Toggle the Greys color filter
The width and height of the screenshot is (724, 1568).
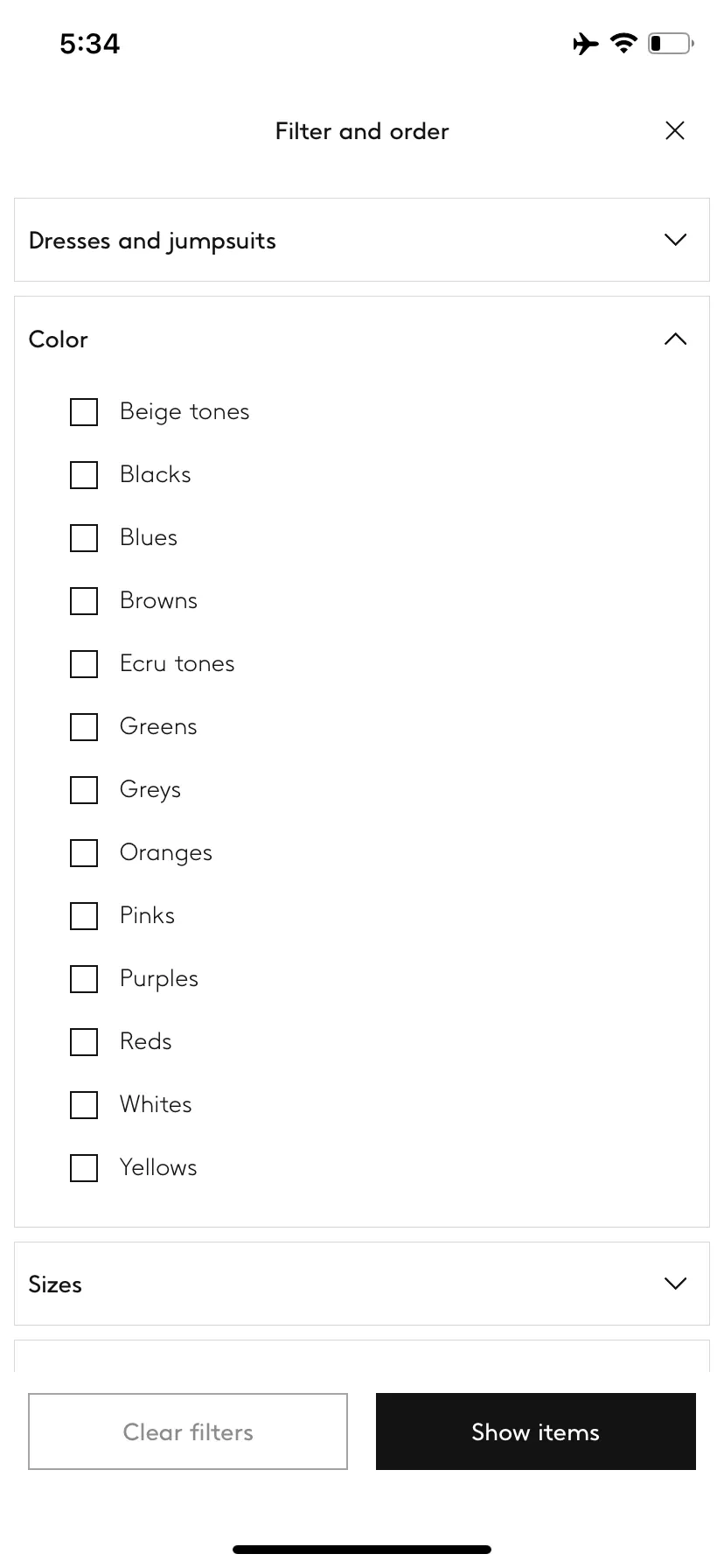coord(84,790)
